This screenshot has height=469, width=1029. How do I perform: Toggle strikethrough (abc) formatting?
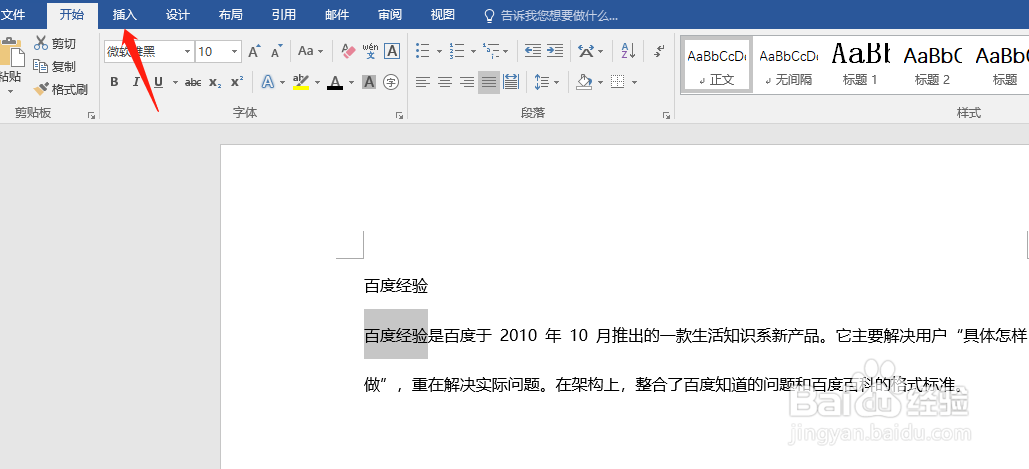tap(193, 82)
